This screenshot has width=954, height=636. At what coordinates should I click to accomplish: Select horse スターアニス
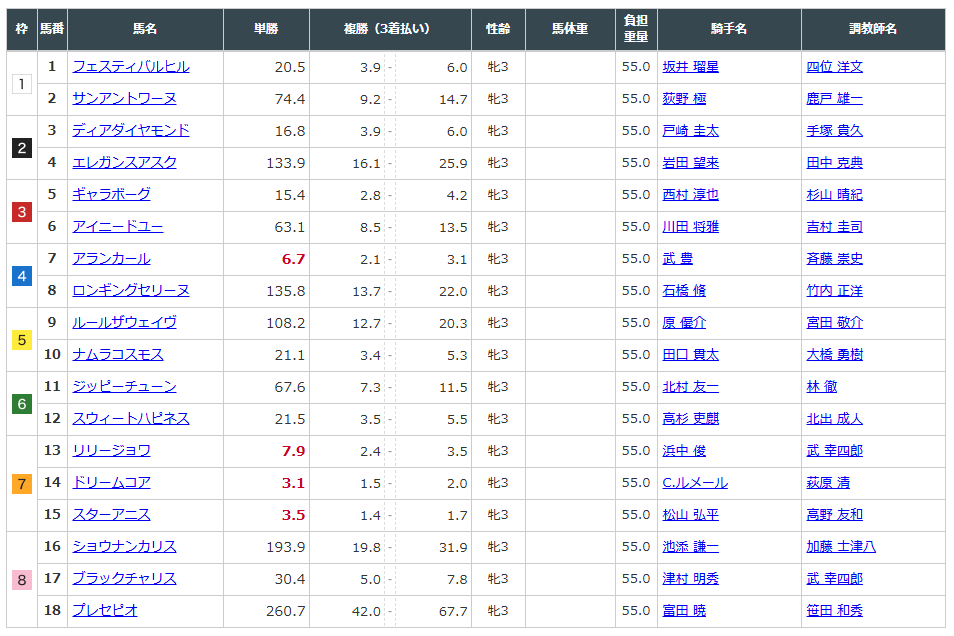(111, 515)
